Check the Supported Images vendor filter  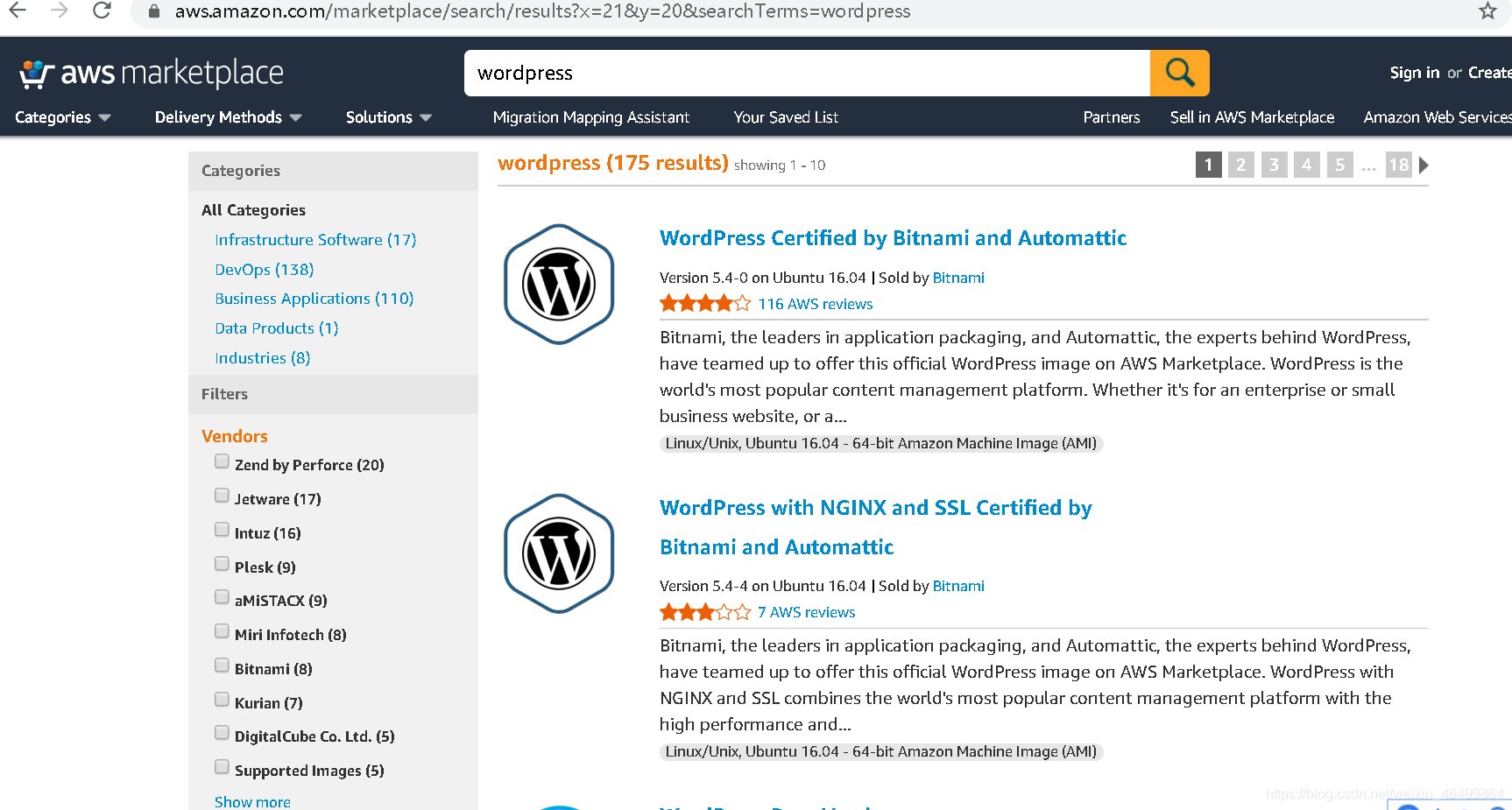coord(222,767)
